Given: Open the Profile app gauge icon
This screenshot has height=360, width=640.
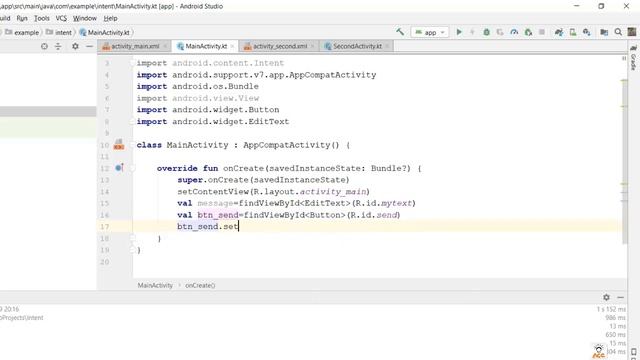Looking at the screenshot, I should tap(514, 32).
